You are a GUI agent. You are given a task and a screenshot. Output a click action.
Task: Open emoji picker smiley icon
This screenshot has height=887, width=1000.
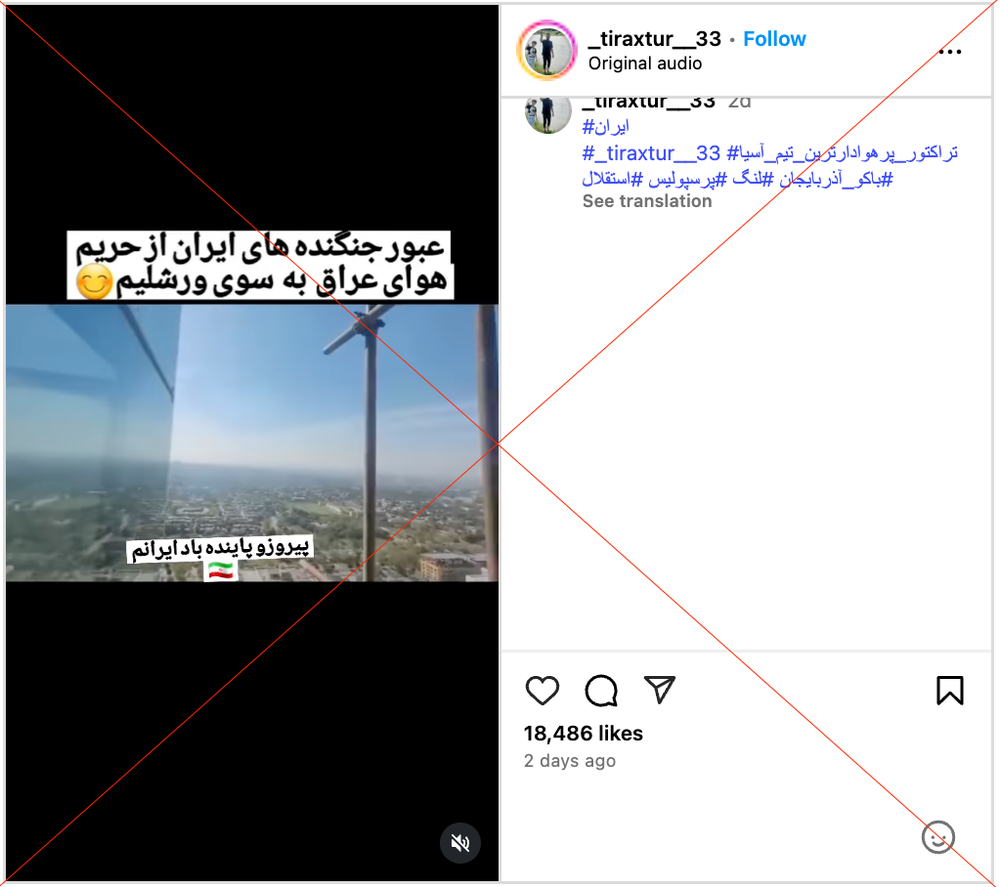tap(938, 837)
